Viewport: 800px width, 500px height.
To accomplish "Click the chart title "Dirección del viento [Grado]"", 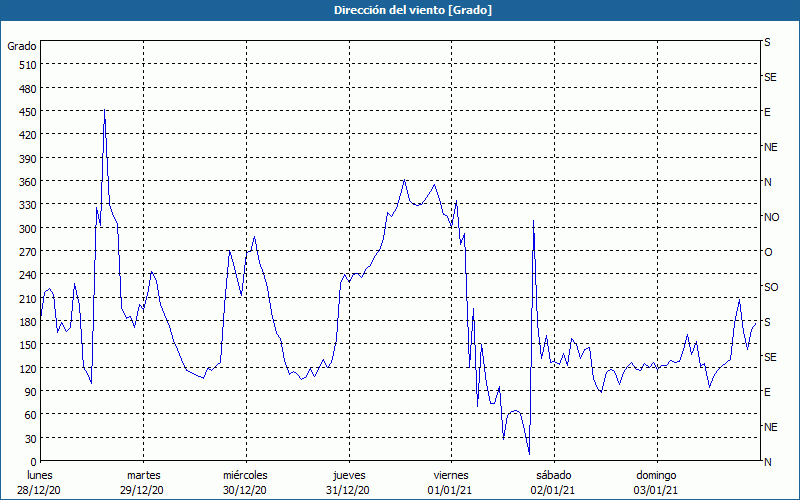I will point(413,10).
